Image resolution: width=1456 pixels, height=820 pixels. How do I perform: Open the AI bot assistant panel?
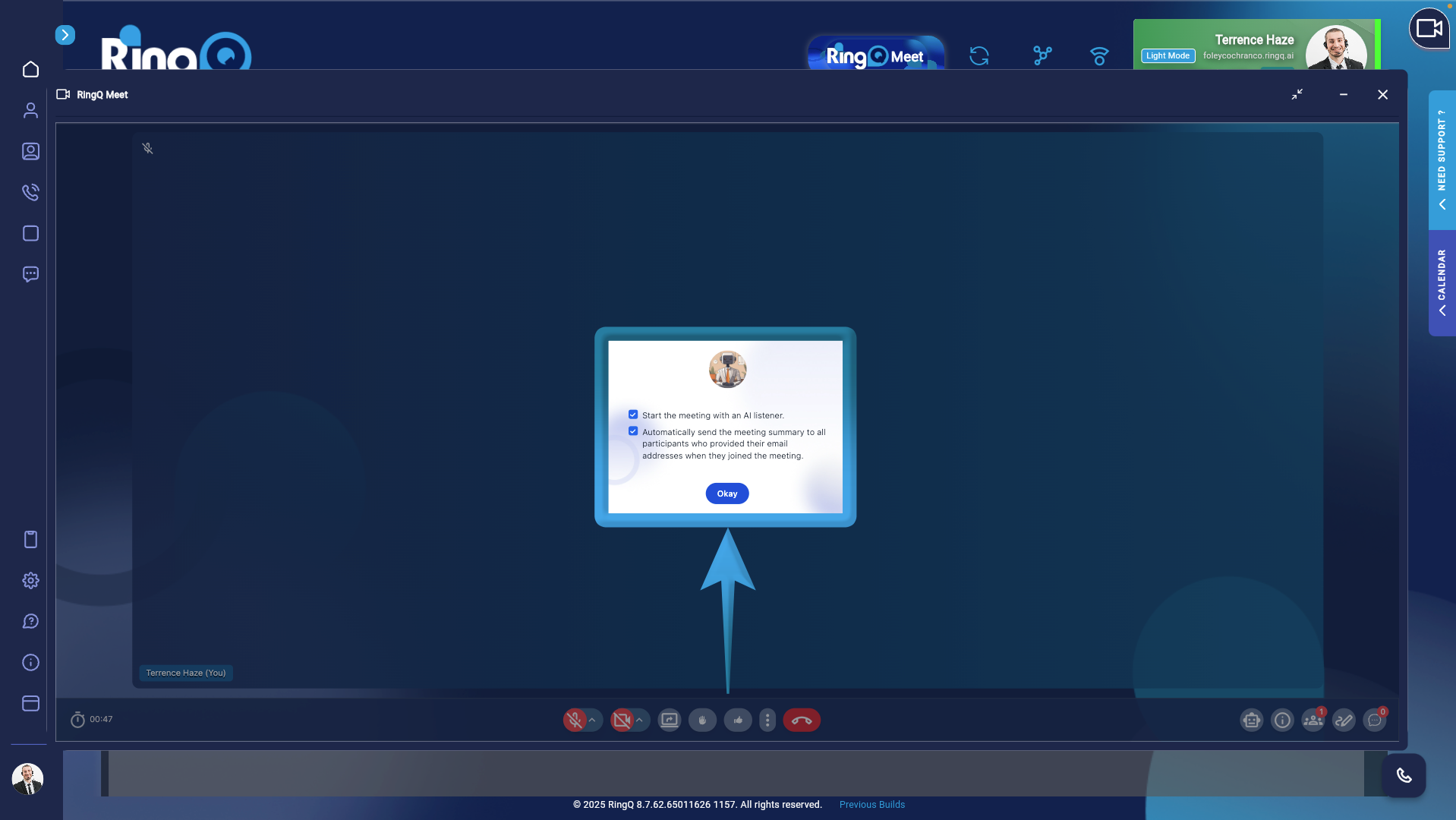(1251, 720)
